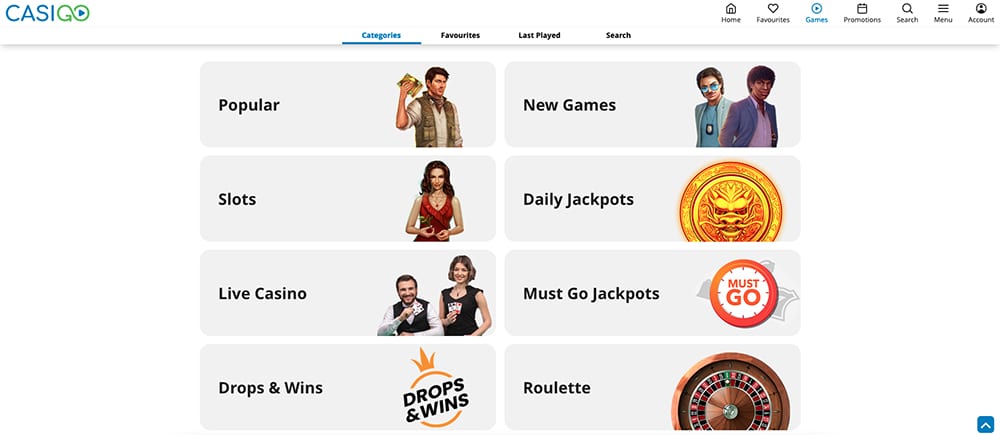Open the Live Casino category
The image size is (1000, 435).
pos(348,293)
